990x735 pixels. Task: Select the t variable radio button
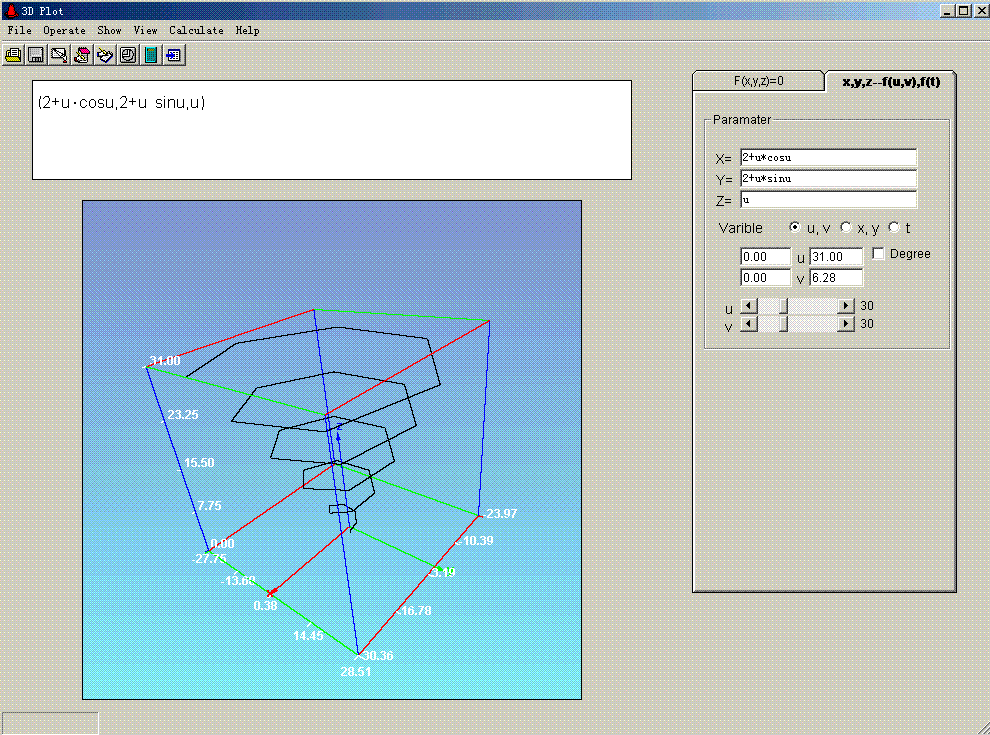[894, 227]
